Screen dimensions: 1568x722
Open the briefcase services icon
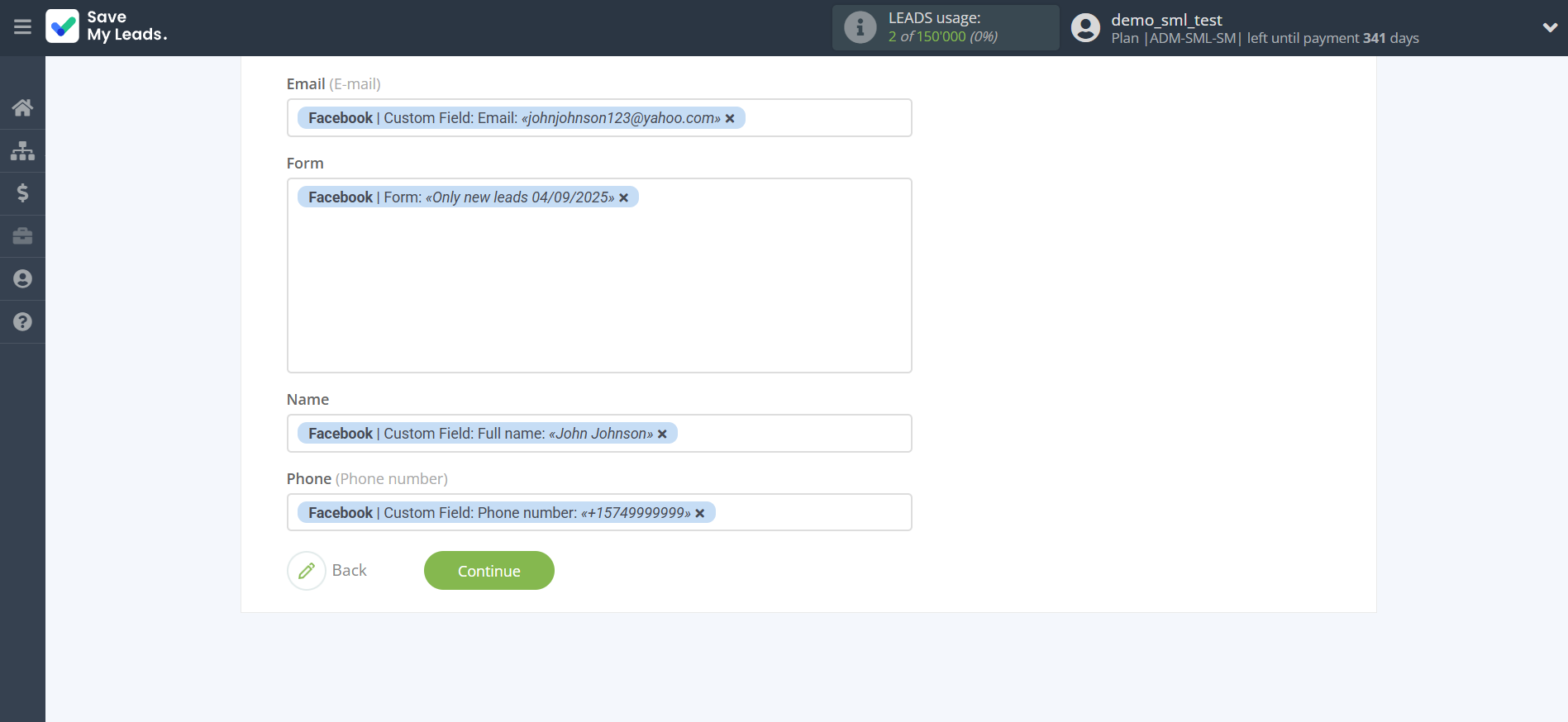(x=22, y=236)
